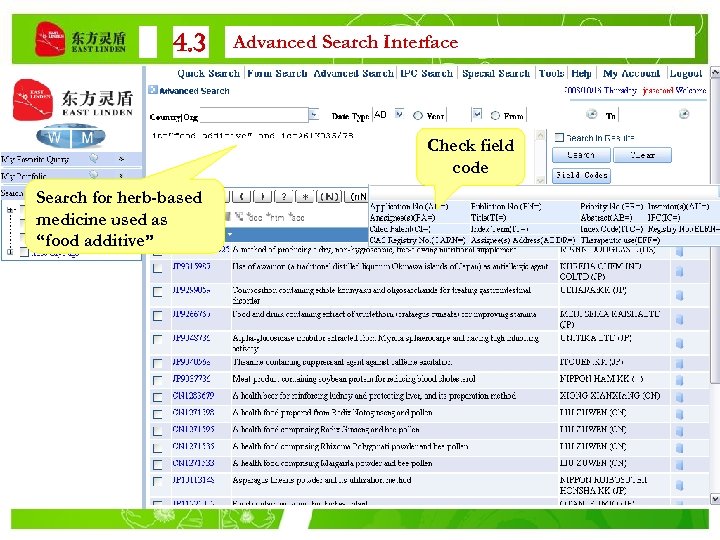720x540 pixels.
Task: Click the W globe button
Action: (54, 137)
